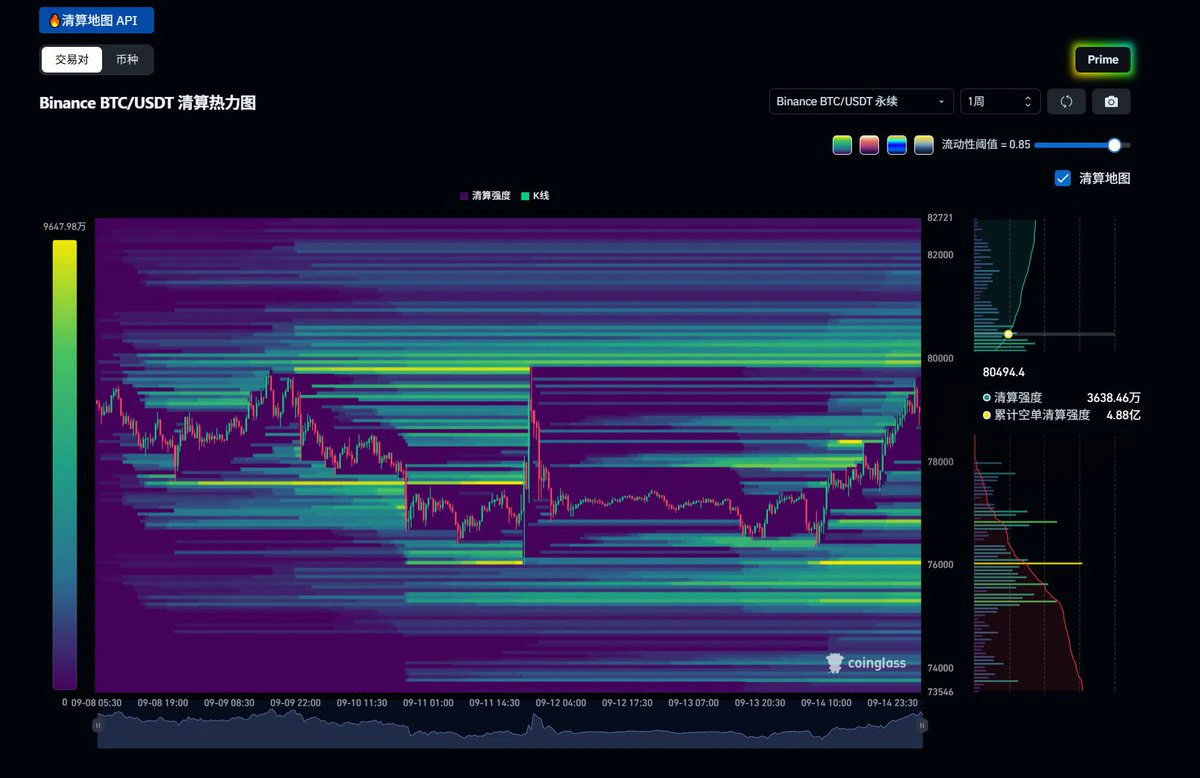Click the 9647.98万 maximum intensity label

pyautogui.click(x=64, y=227)
